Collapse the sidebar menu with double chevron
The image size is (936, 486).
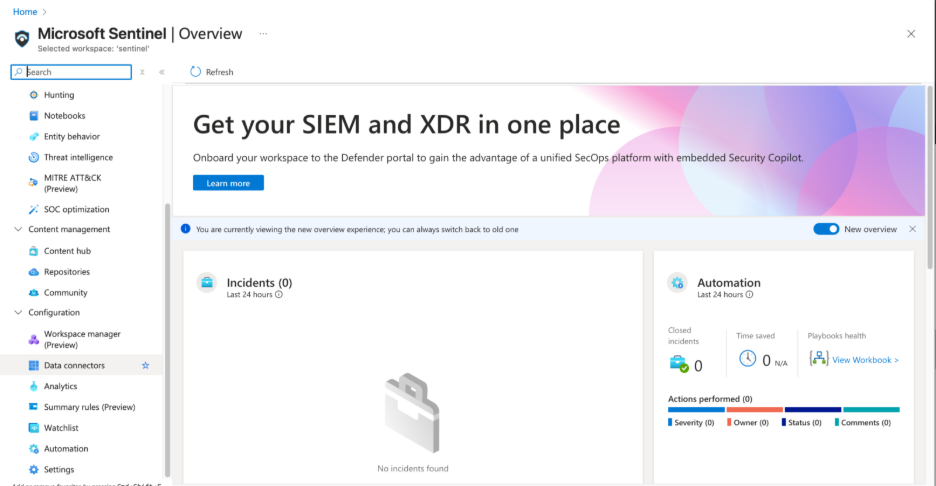161,72
